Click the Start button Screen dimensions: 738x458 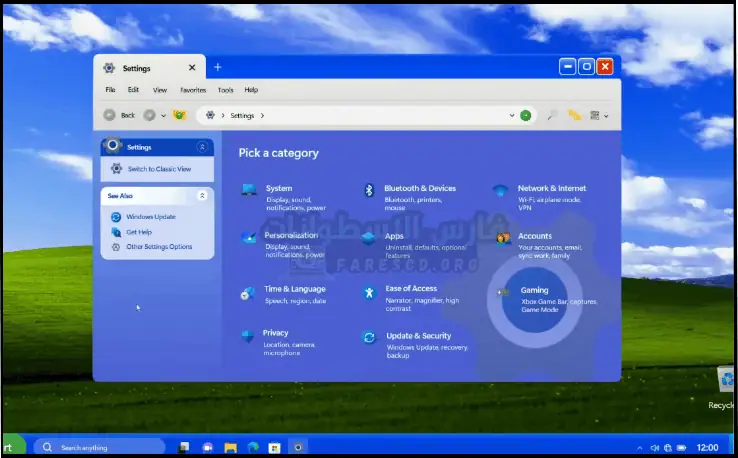[13, 446]
